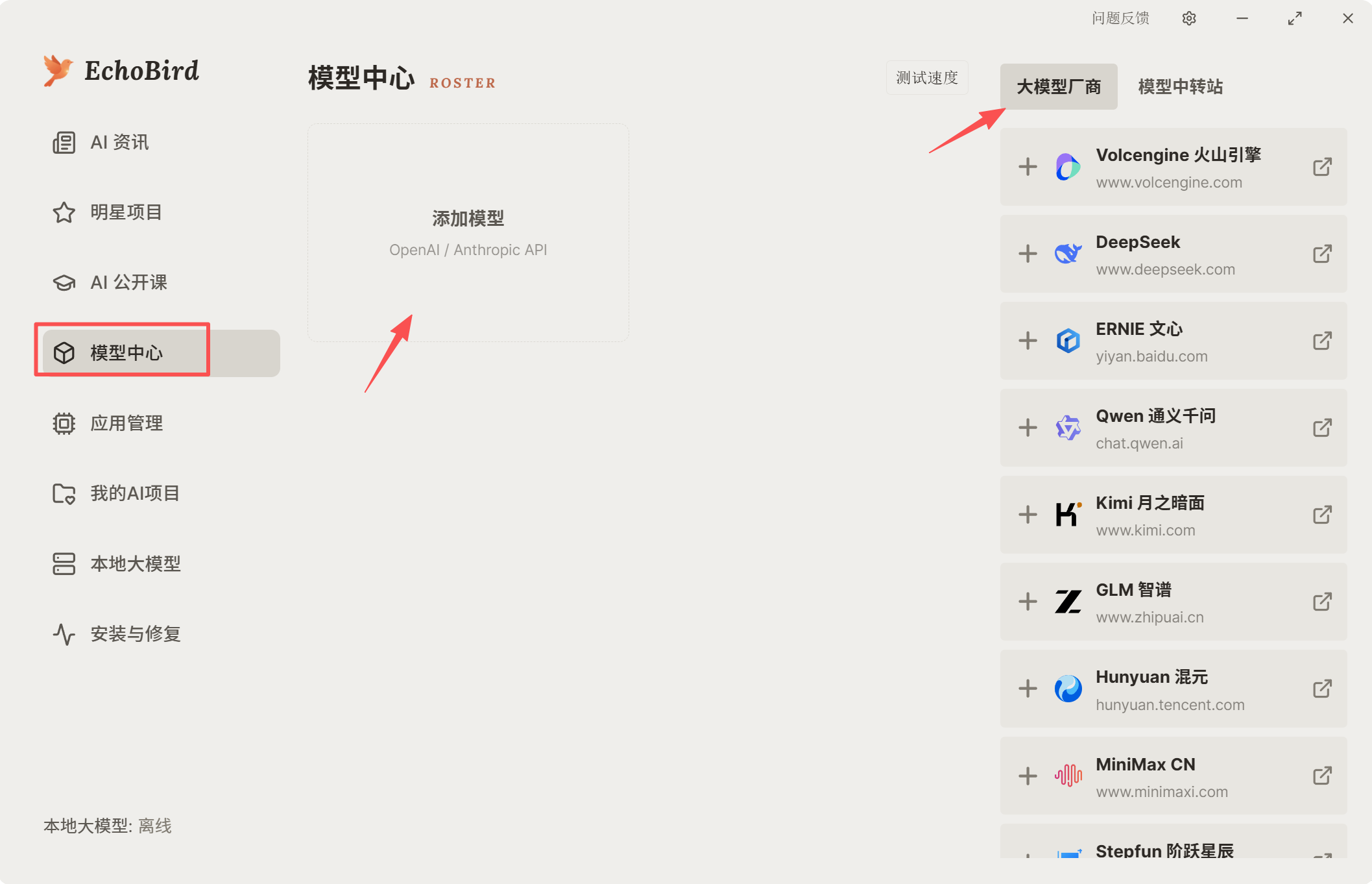Screen dimensions: 1372x884
Task: Click the AI 公开课 graduation cap icon
Action: point(64,282)
